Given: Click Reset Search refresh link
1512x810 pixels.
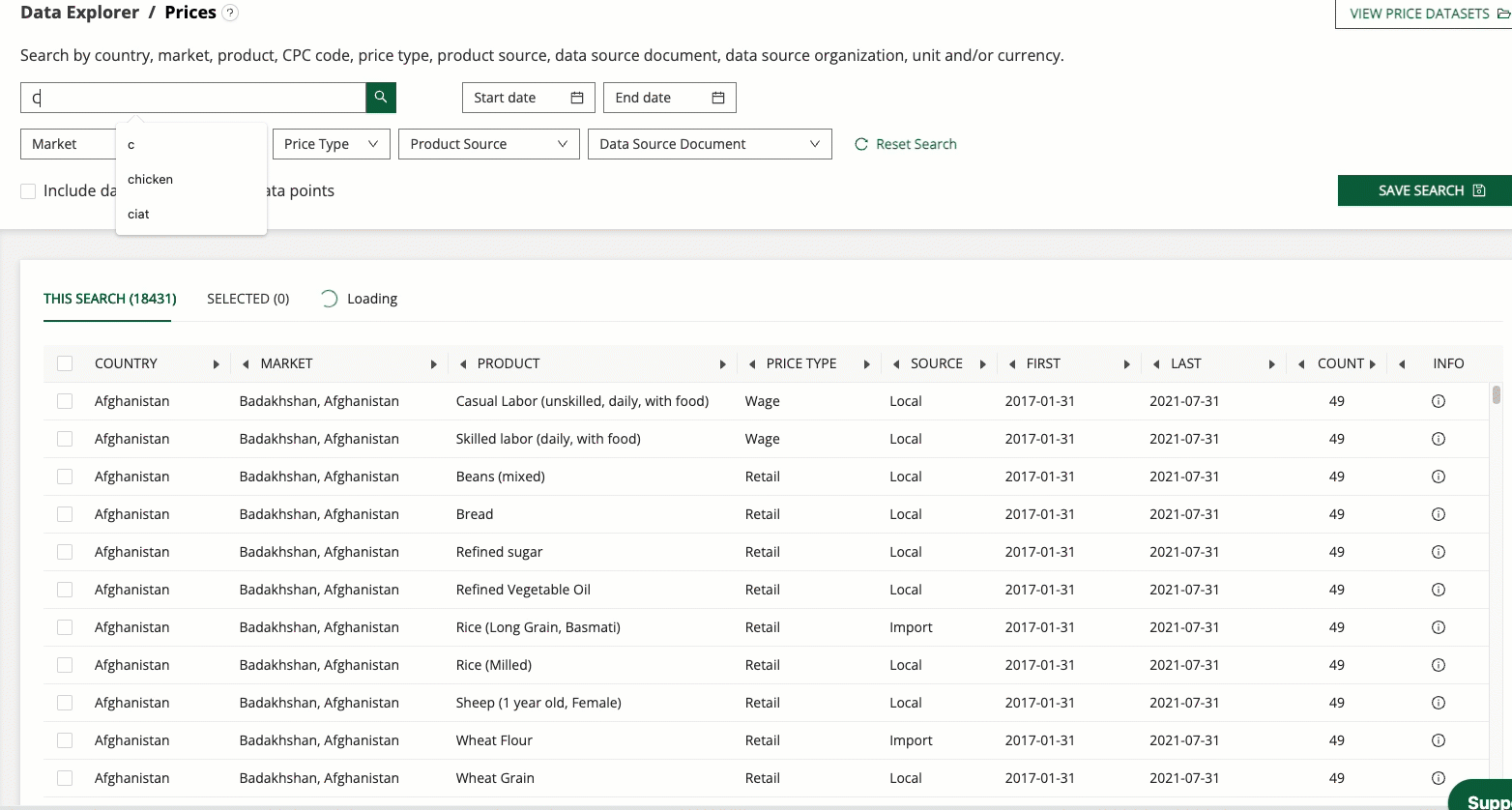Looking at the screenshot, I should (906, 144).
